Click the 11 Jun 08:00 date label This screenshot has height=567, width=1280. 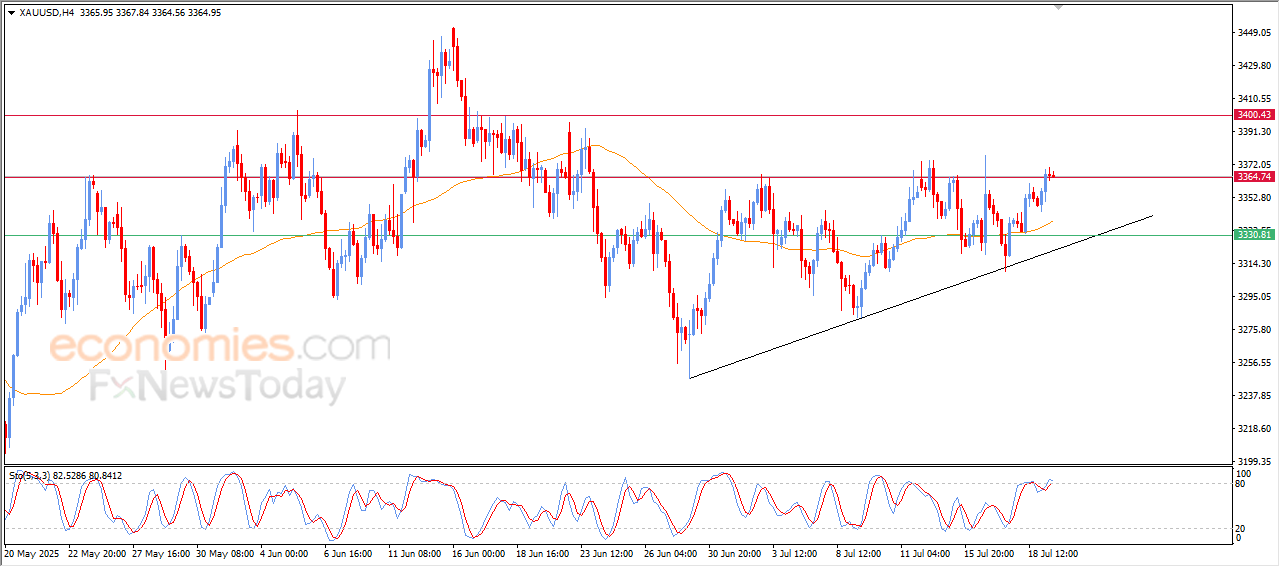pos(417,552)
